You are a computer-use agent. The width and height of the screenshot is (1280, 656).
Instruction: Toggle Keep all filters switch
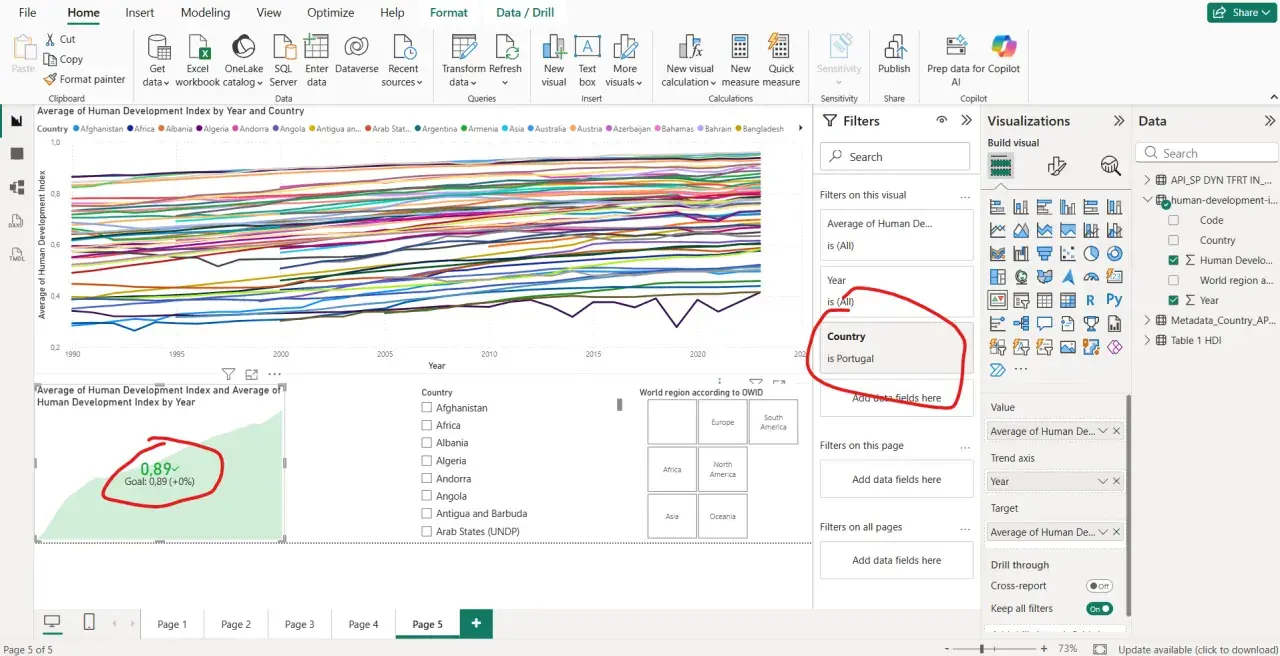[1099, 608]
